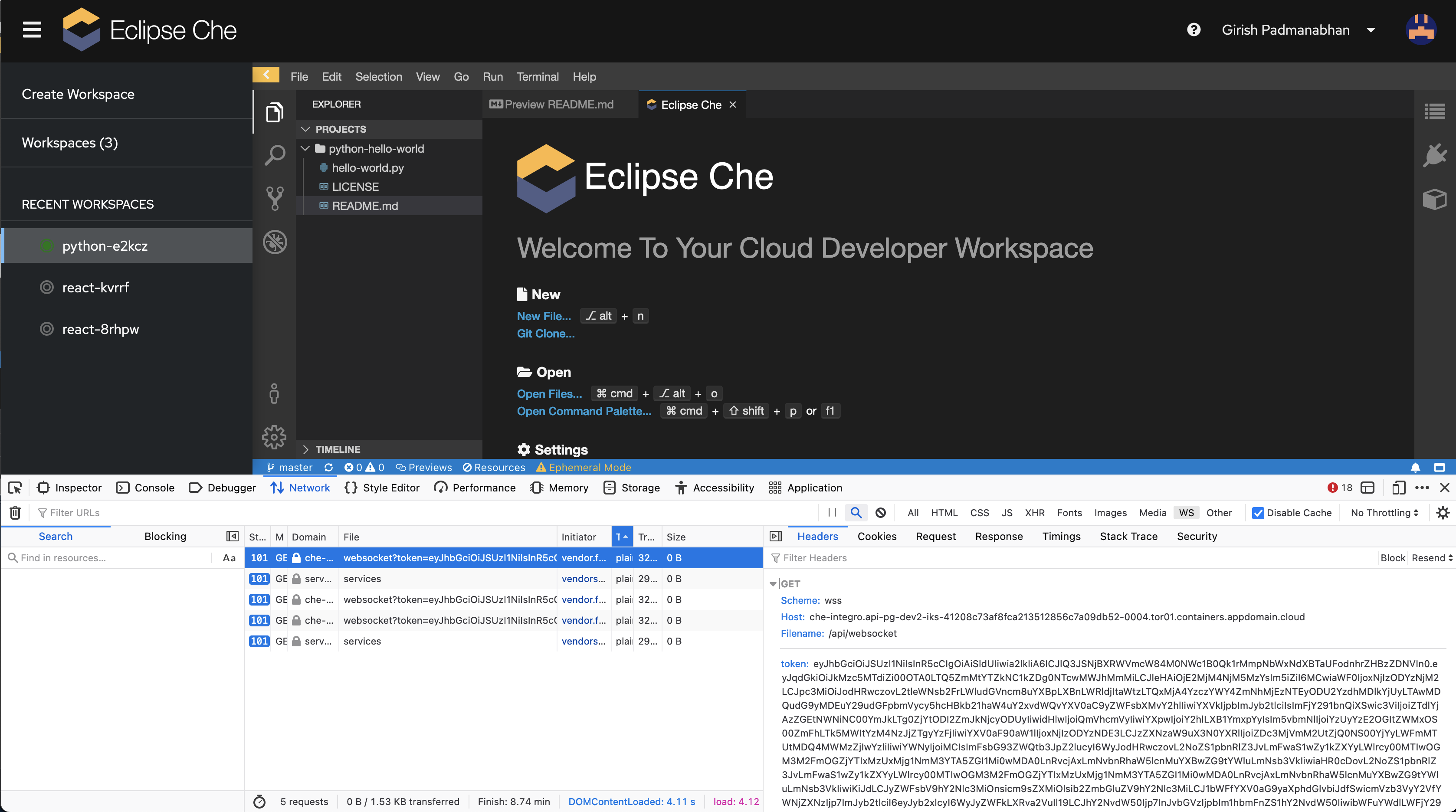This screenshot has height=812, width=1456.
Task: Select Create Workspace
Action: tap(78, 94)
